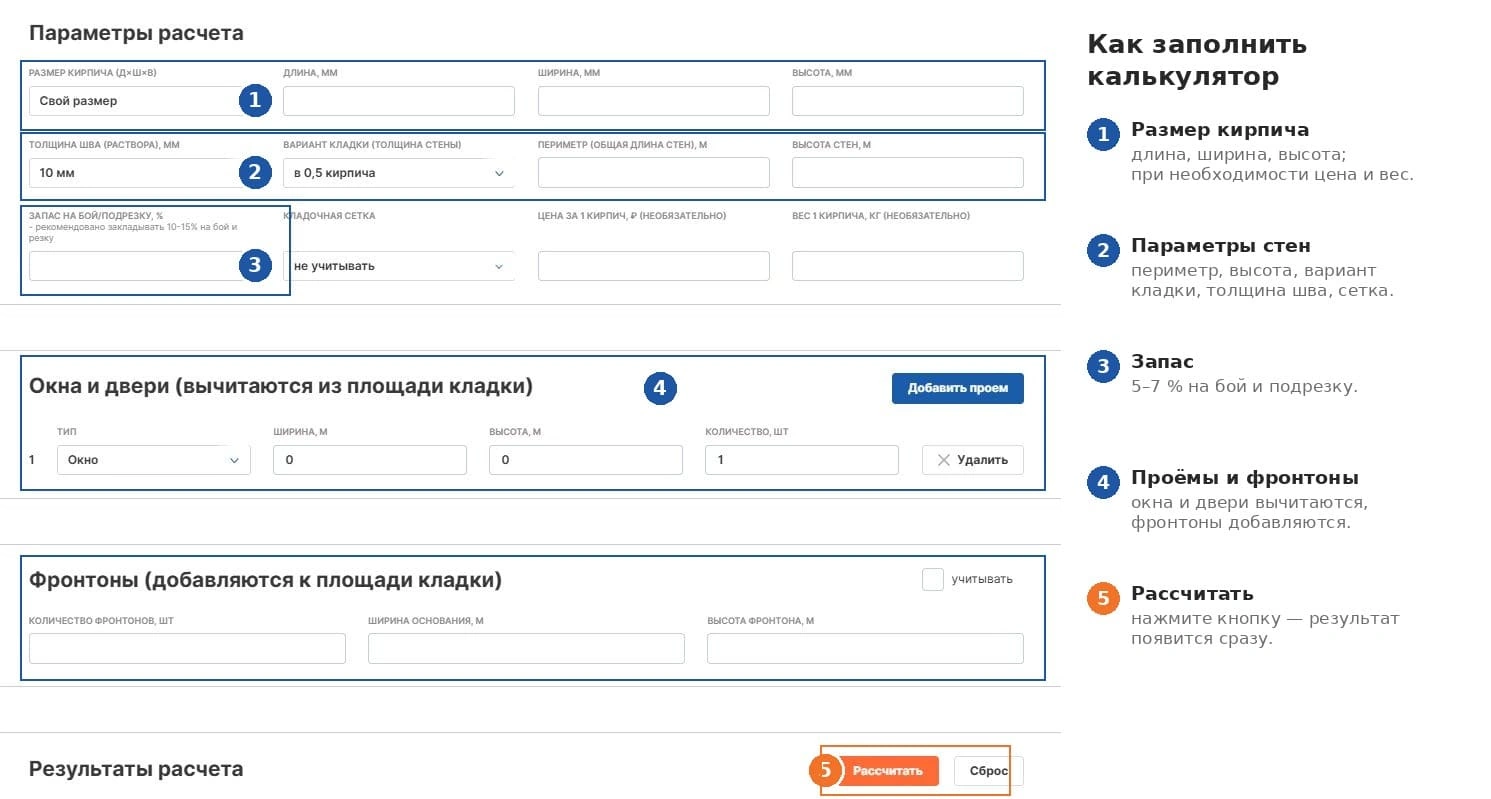The width and height of the screenshot is (1491, 799).
Task: Click the 'Ширина, мм' brick input field
Action: [x=654, y=101]
